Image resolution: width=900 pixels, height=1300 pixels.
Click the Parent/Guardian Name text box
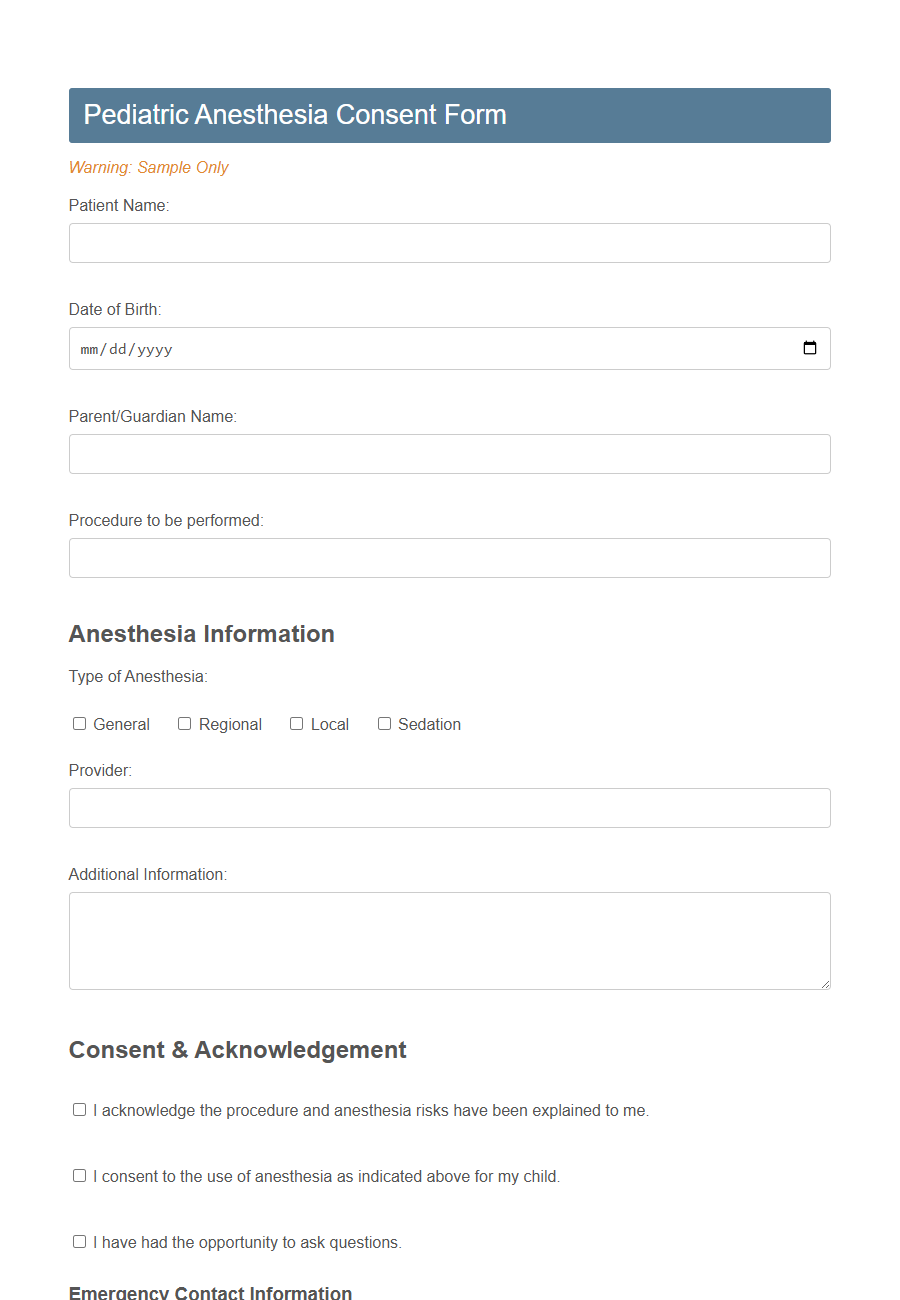pyautogui.click(x=449, y=454)
